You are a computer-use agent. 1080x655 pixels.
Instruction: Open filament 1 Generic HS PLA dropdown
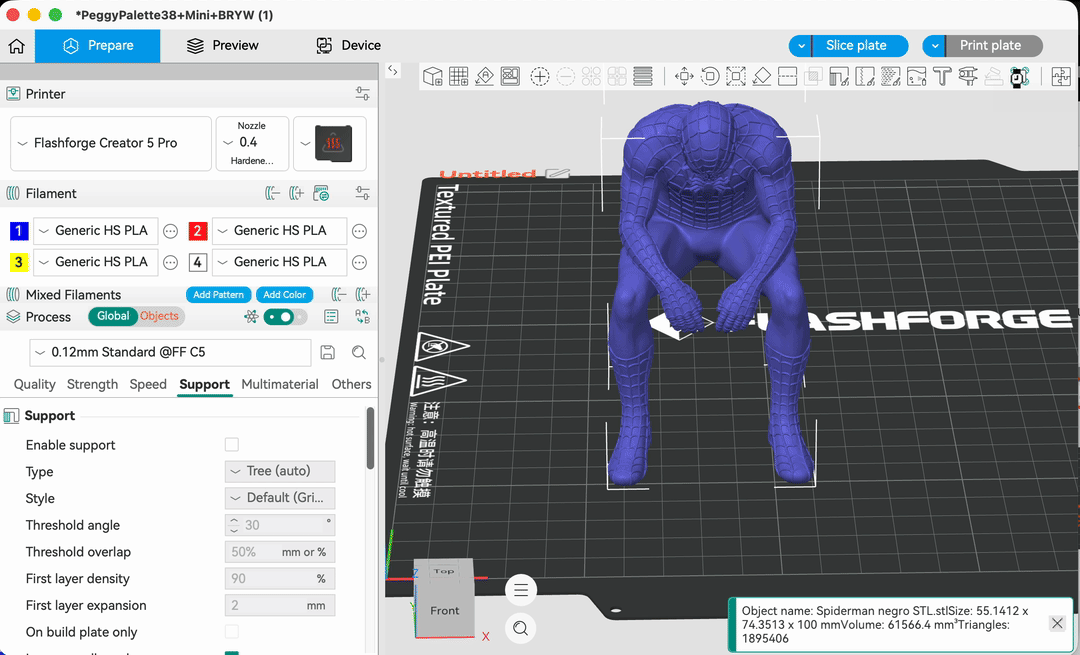tap(96, 231)
